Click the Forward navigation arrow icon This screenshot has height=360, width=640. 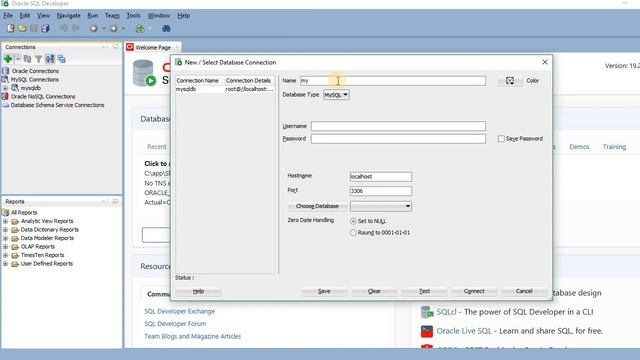click(113, 28)
